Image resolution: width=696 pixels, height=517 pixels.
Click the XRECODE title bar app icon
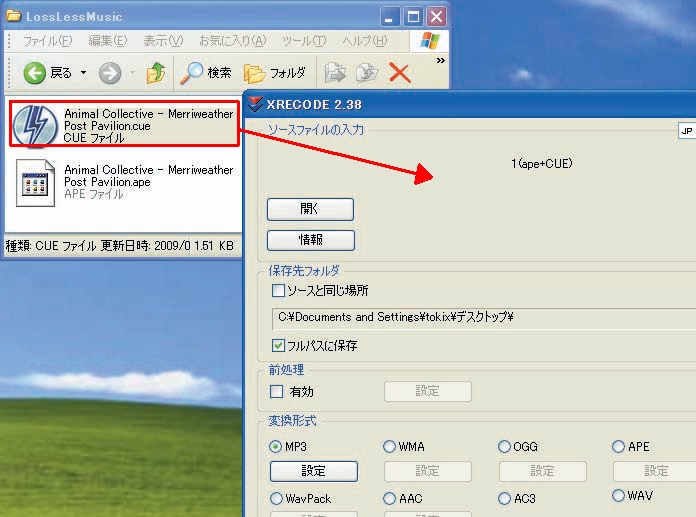(x=256, y=104)
